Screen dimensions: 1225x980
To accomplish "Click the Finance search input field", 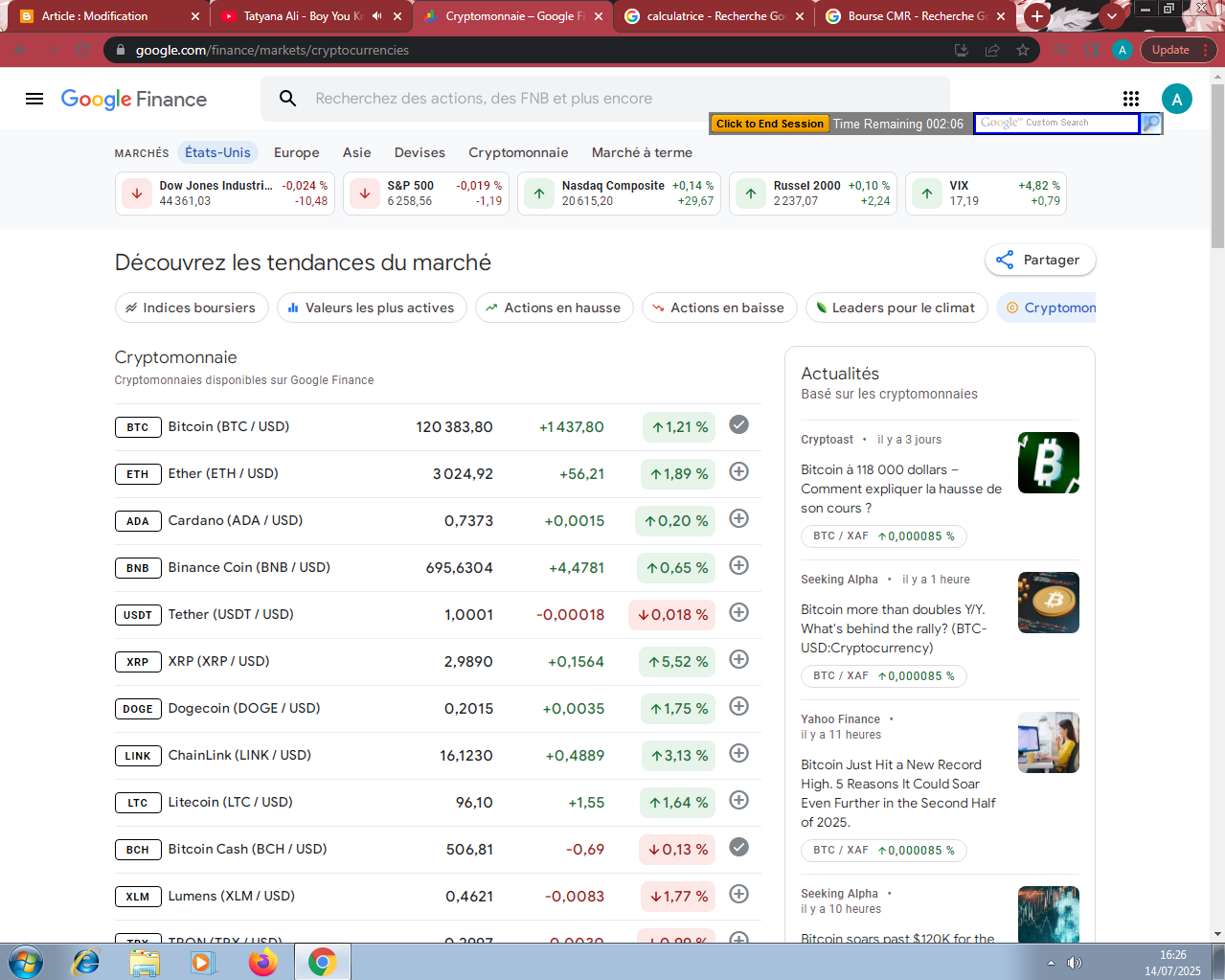I will coord(605,99).
